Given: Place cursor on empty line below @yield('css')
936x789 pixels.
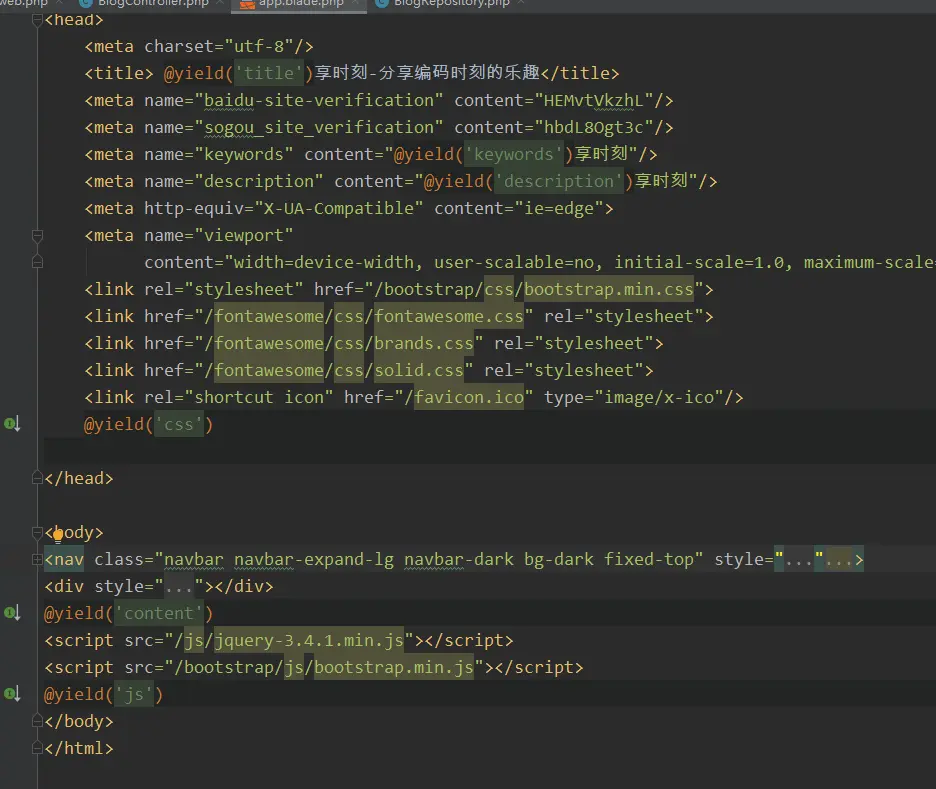Looking at the screenshot, I should click(x=489, y=451).
